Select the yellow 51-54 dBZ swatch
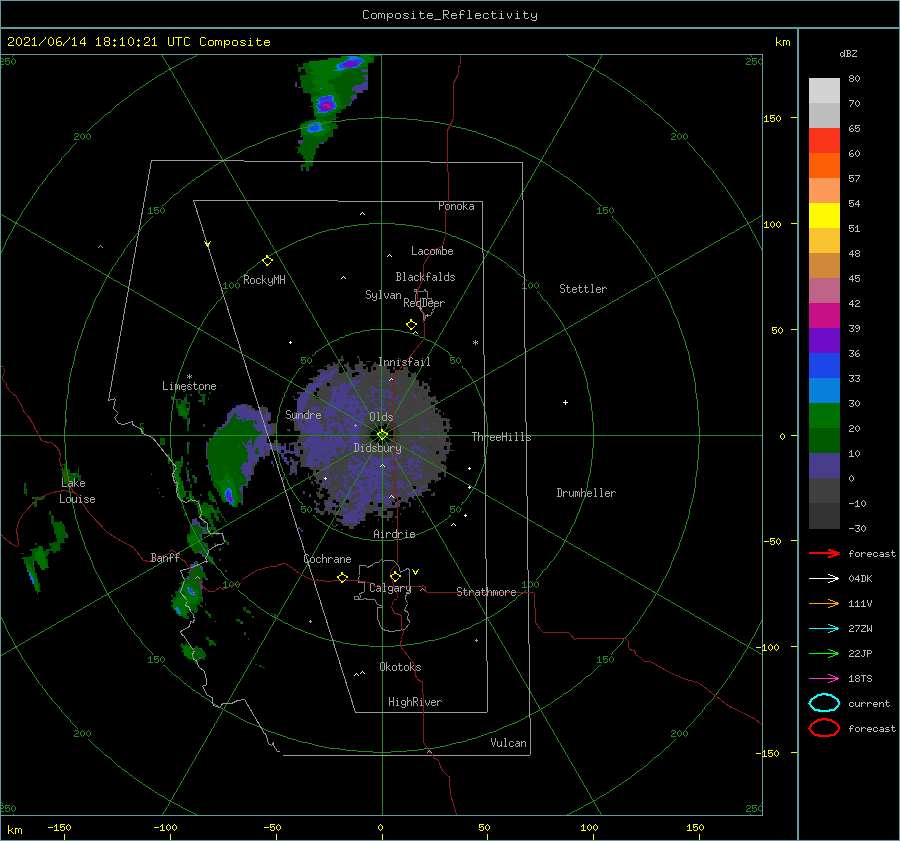 click(824, 216)
